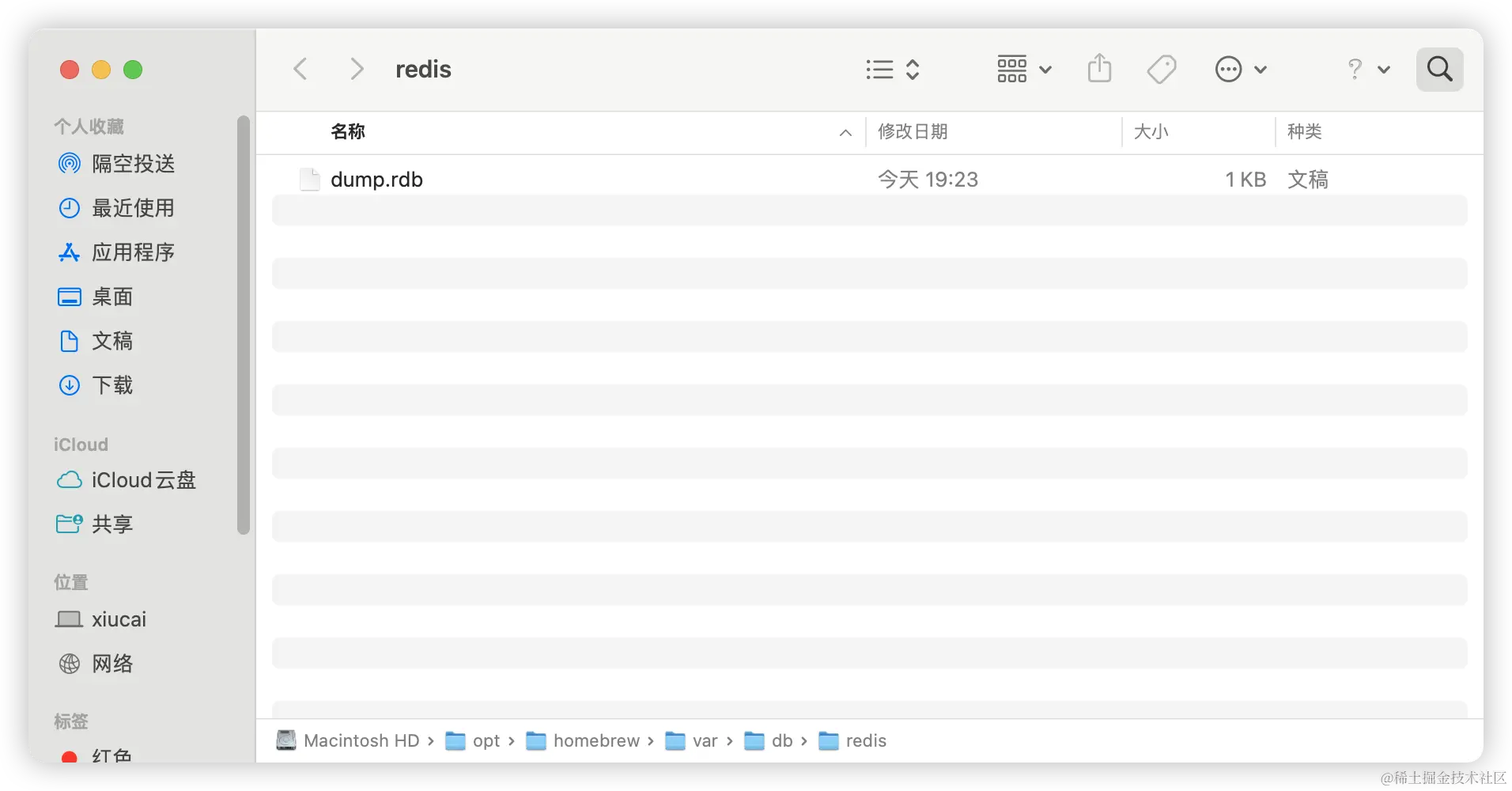Viewport: 1512px width, 791px height.
Task: Open the grouping options dropdown
Action: [x=1024, y=70]
